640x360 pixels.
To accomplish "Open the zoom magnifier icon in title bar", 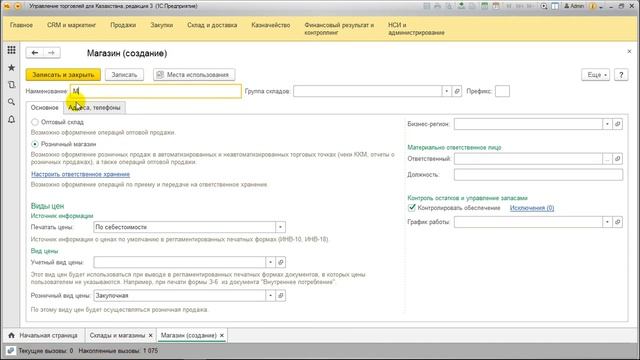I will tap(544, 6).
